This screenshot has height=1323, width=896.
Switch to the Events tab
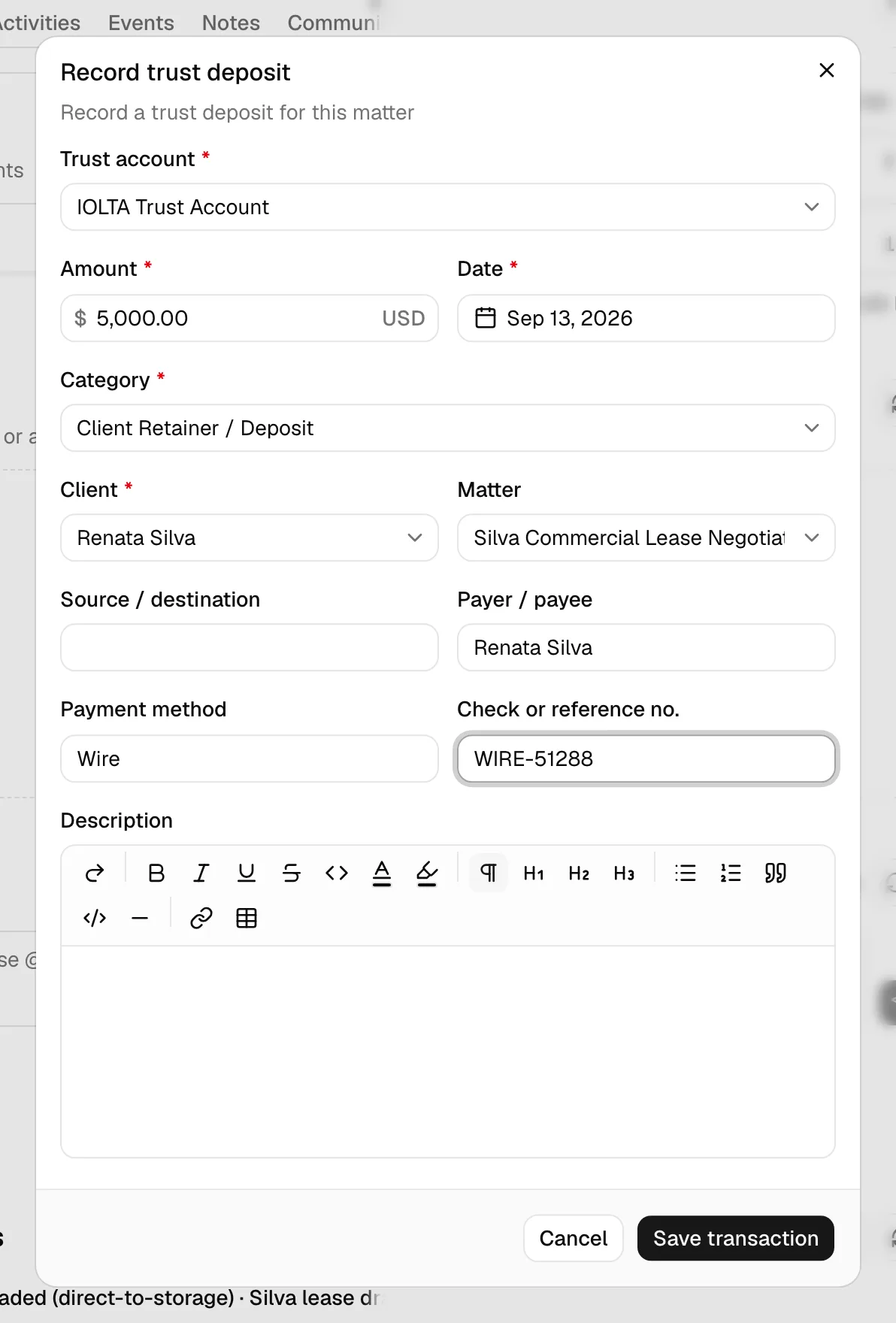tap(141, 23)
